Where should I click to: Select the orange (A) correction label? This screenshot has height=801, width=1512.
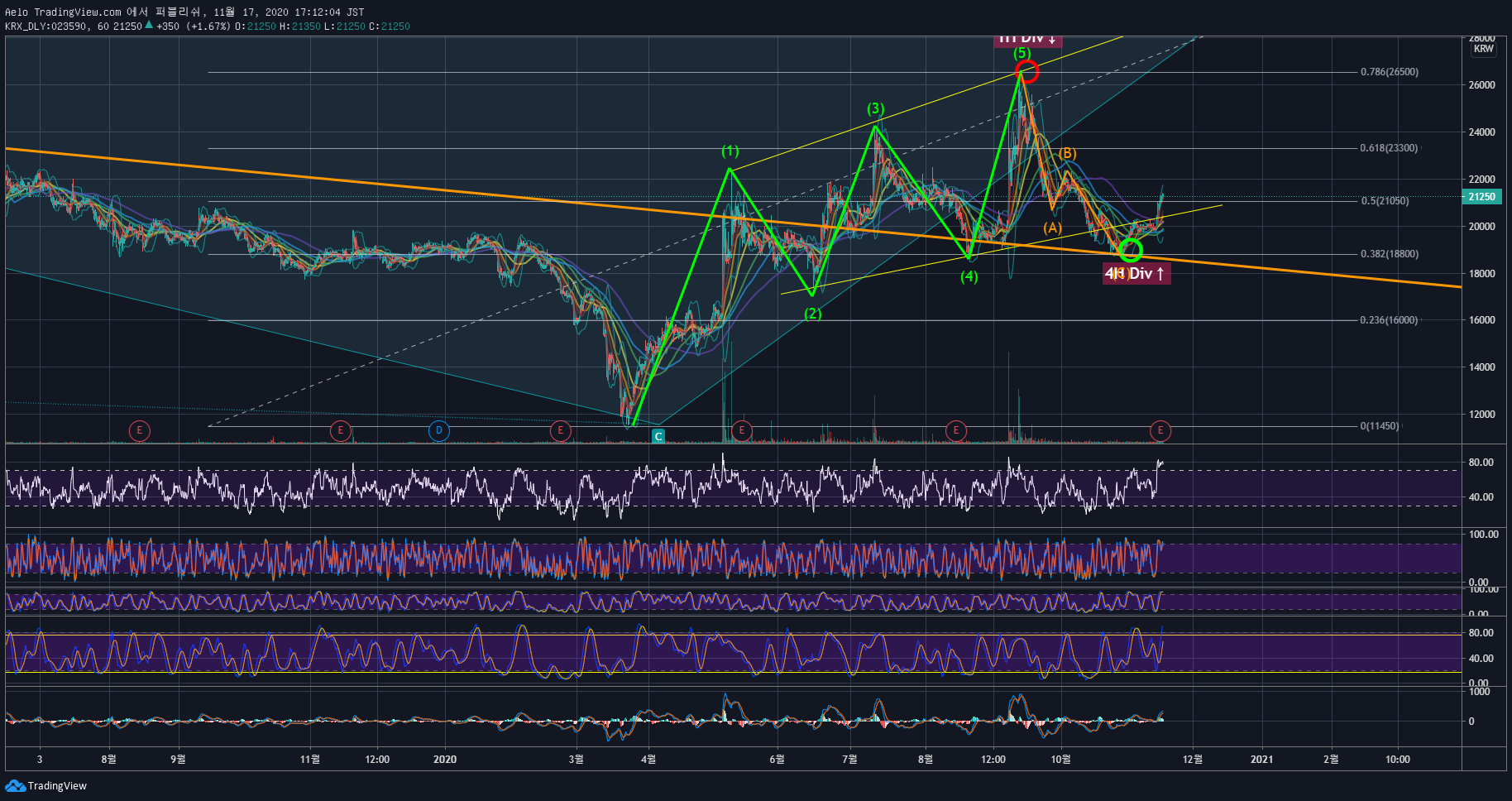(x=1052, y=228)
